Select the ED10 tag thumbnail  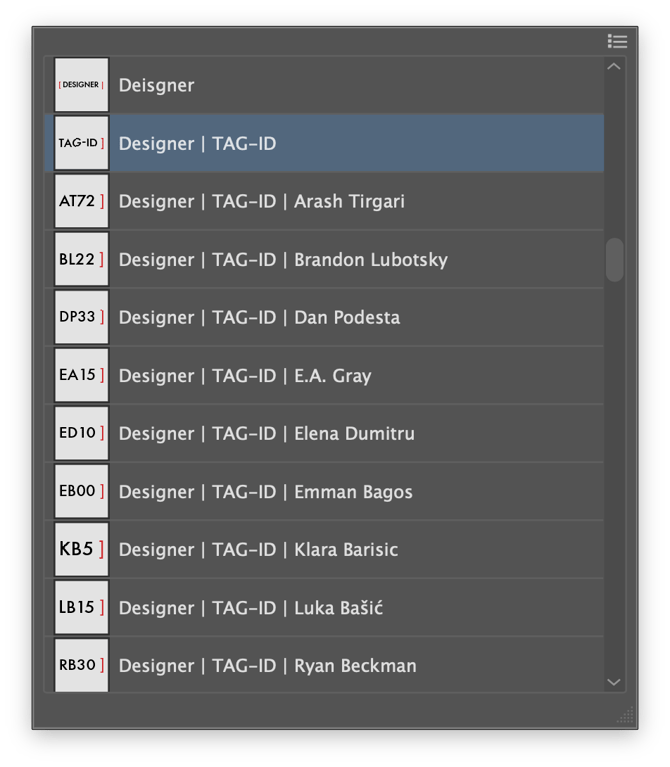pos(81,433)
